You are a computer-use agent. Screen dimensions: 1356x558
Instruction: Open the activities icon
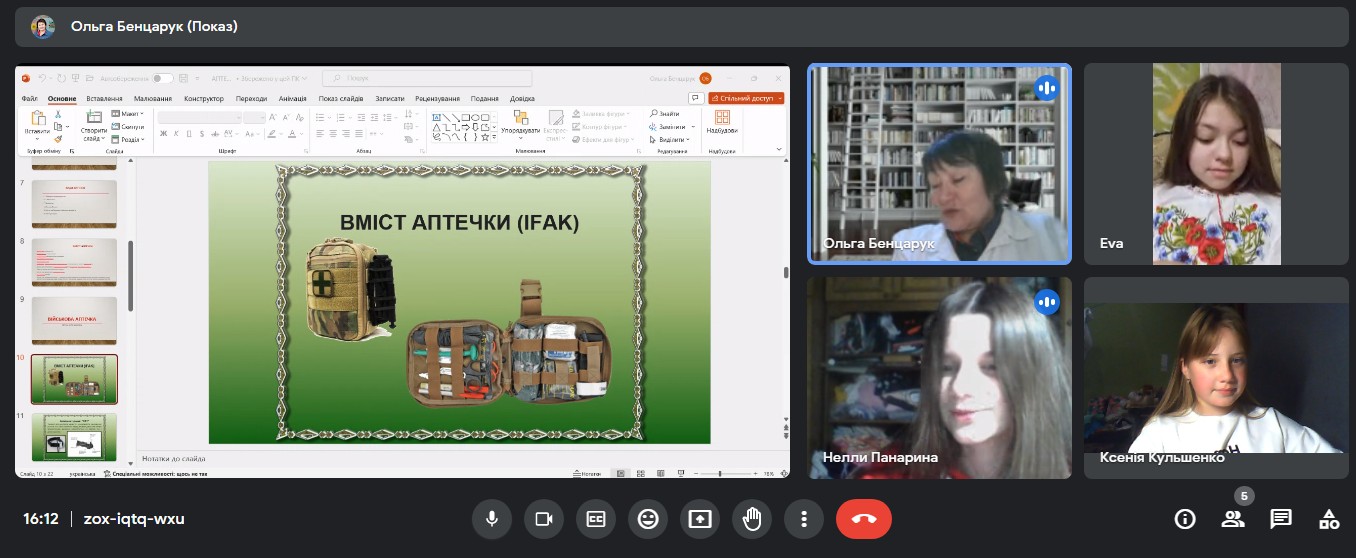(1329, 519)
